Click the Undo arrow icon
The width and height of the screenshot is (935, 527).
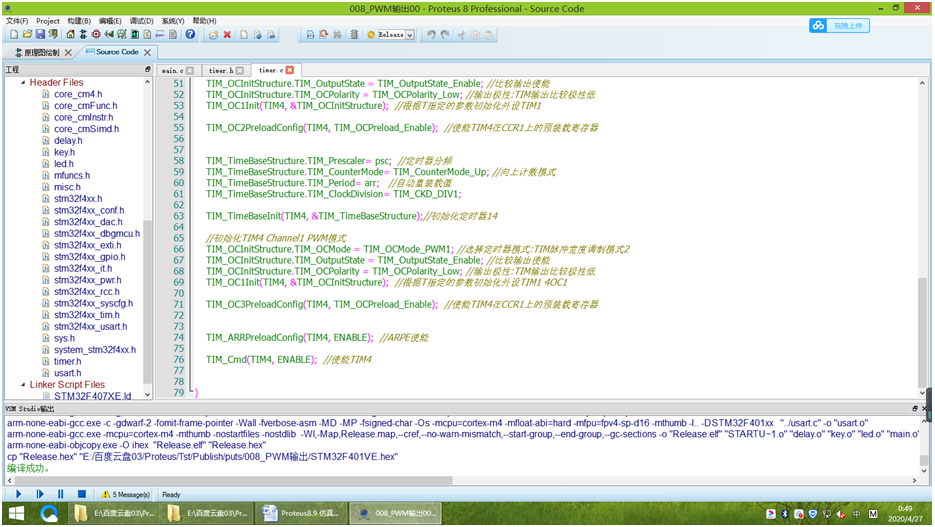431,35
